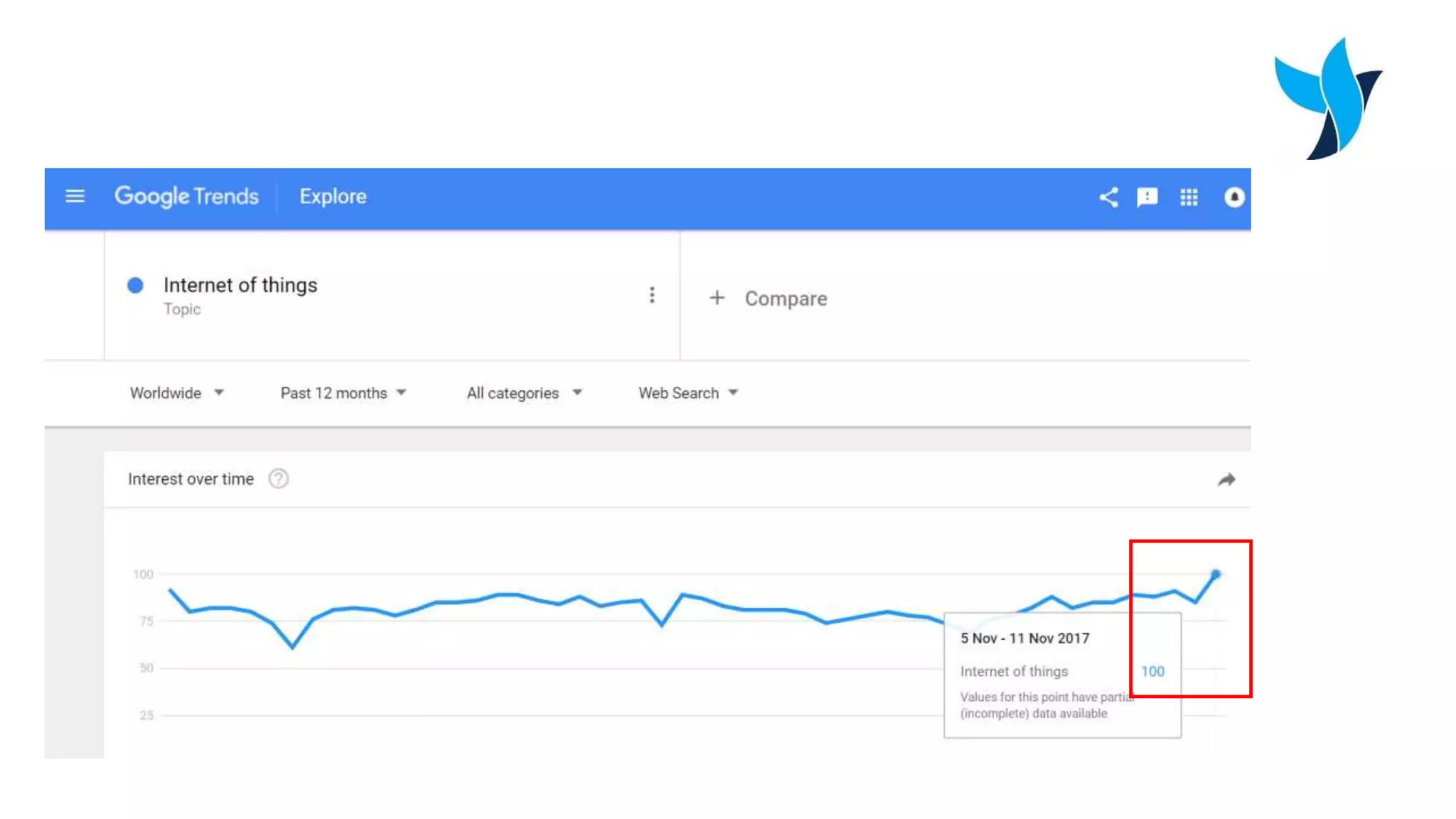Go to the Explore tab
The image size is (1456, 819).
click(x=333, y=196)
